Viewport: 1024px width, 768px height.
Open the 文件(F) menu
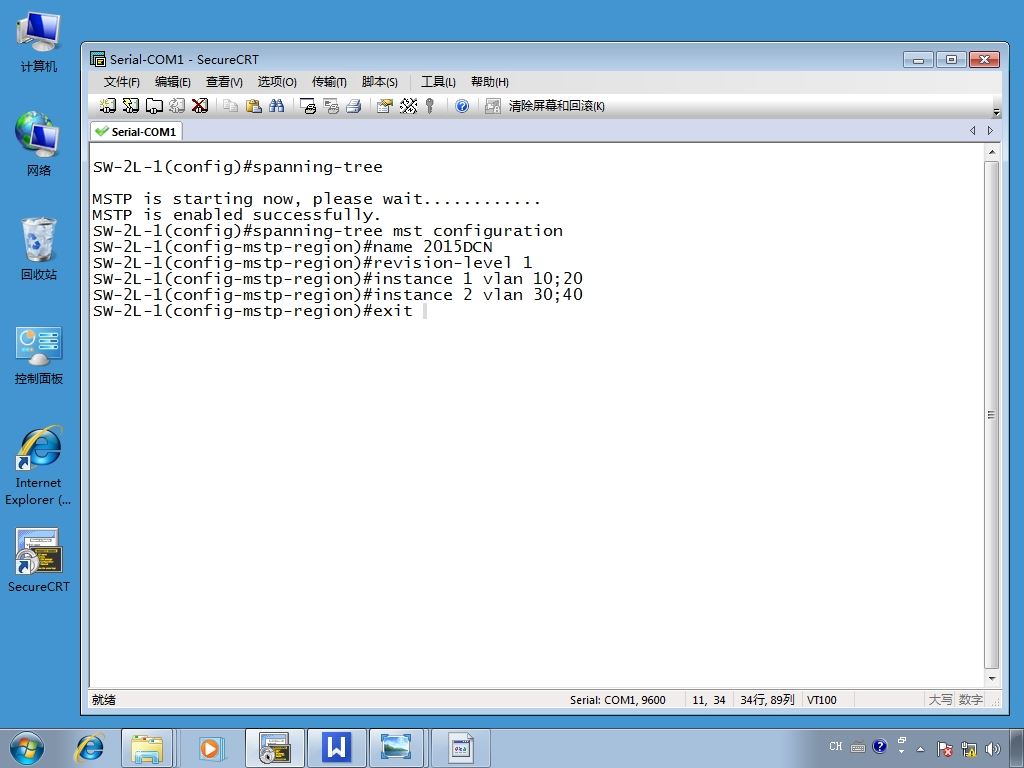point(121,82)
